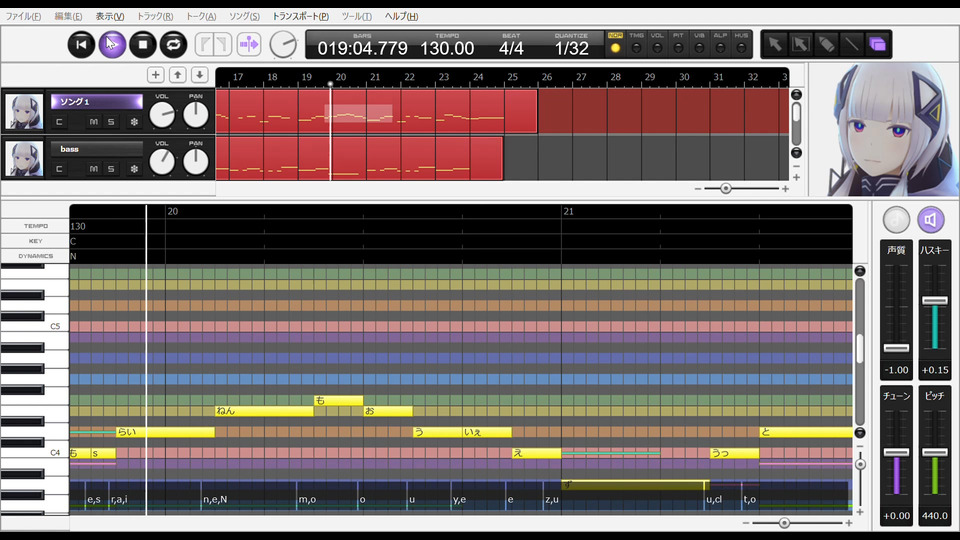The width and height of the screenshot is (960, 540).
Task: Move track up with the up arrow
Action: (177, 75)
